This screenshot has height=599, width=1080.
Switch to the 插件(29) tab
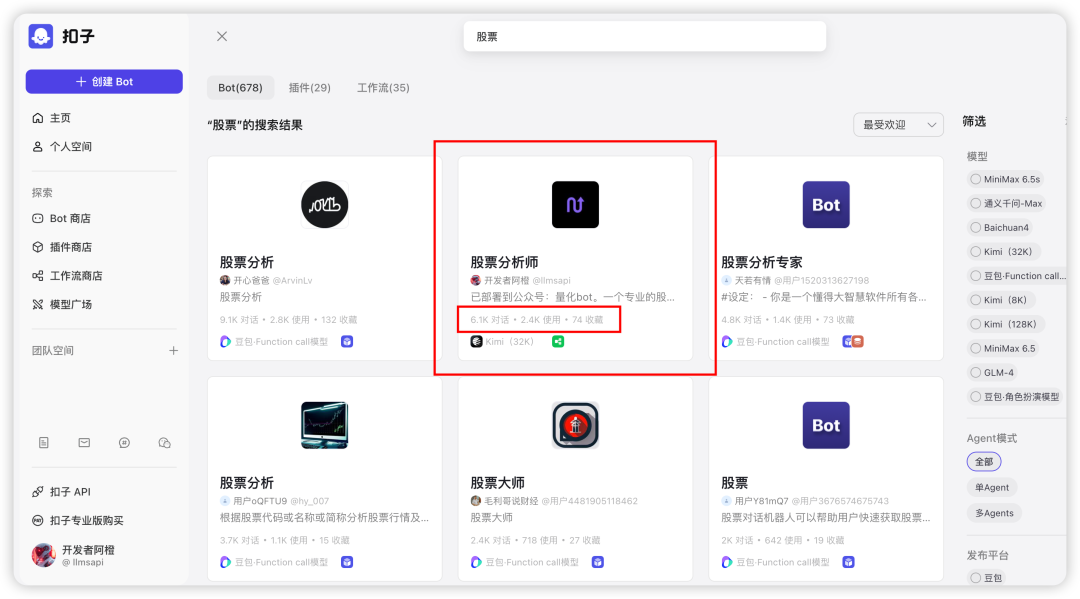[309, 87]
